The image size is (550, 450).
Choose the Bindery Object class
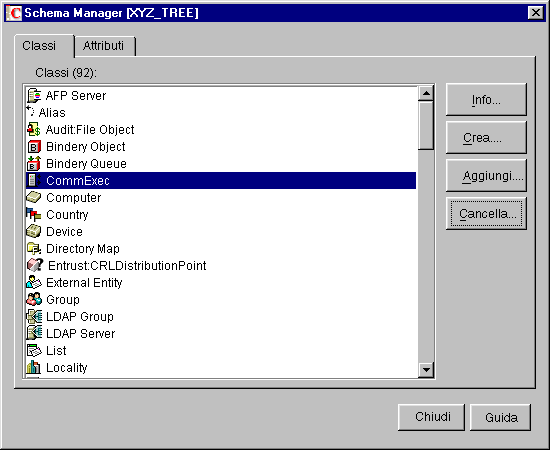[86, 147]
